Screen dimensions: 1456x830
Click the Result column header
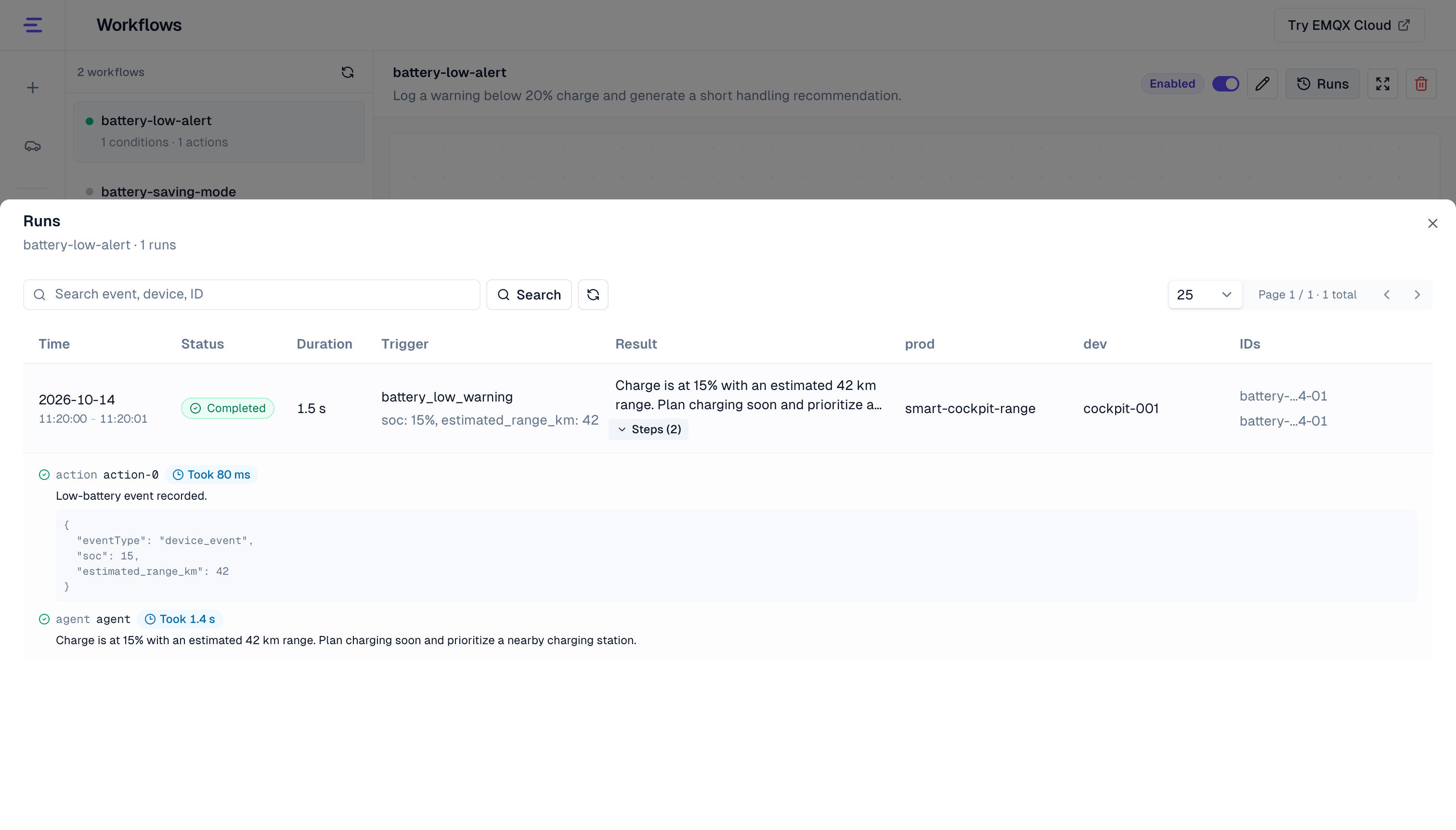click(x=636, y=344)
